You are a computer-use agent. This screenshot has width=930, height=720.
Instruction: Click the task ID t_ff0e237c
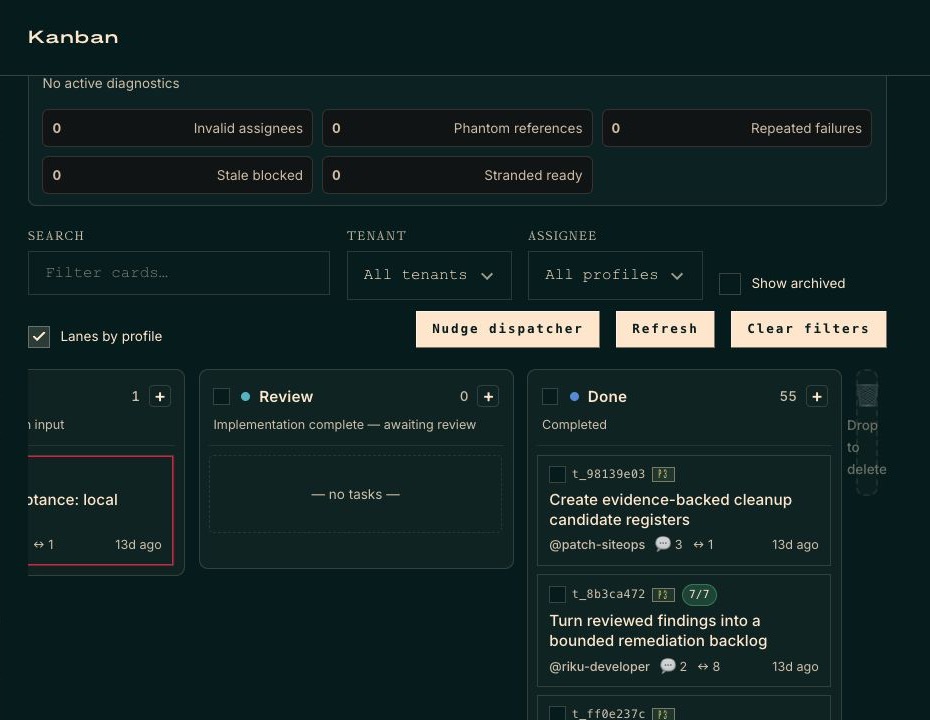tap(608, 714)
